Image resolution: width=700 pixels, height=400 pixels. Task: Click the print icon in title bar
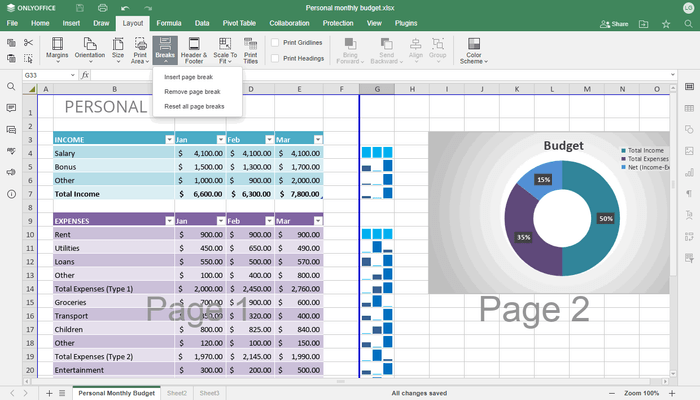[x=103, y=7]
